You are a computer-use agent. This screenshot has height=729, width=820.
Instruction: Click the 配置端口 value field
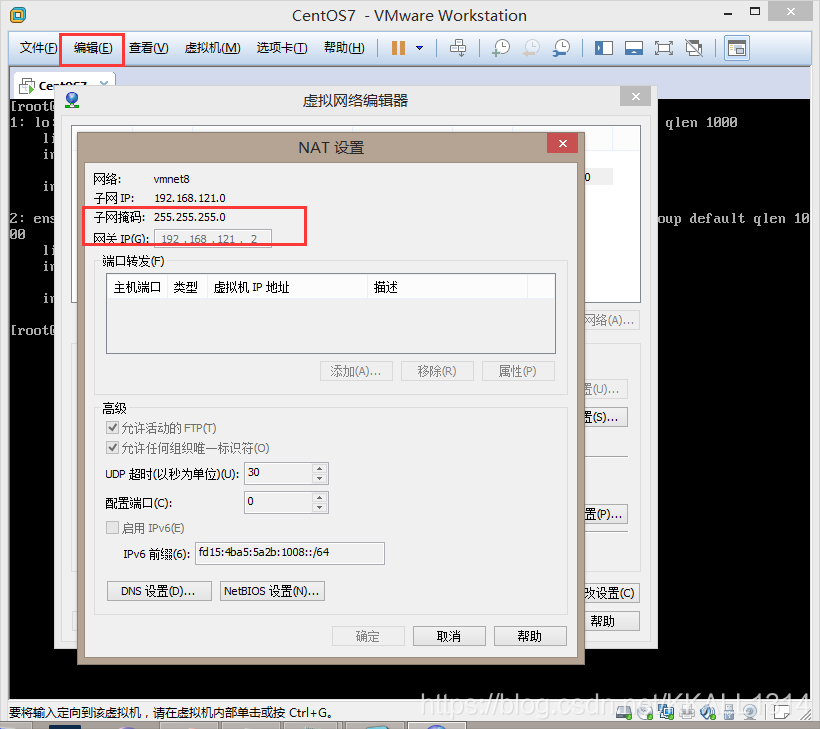278,502
